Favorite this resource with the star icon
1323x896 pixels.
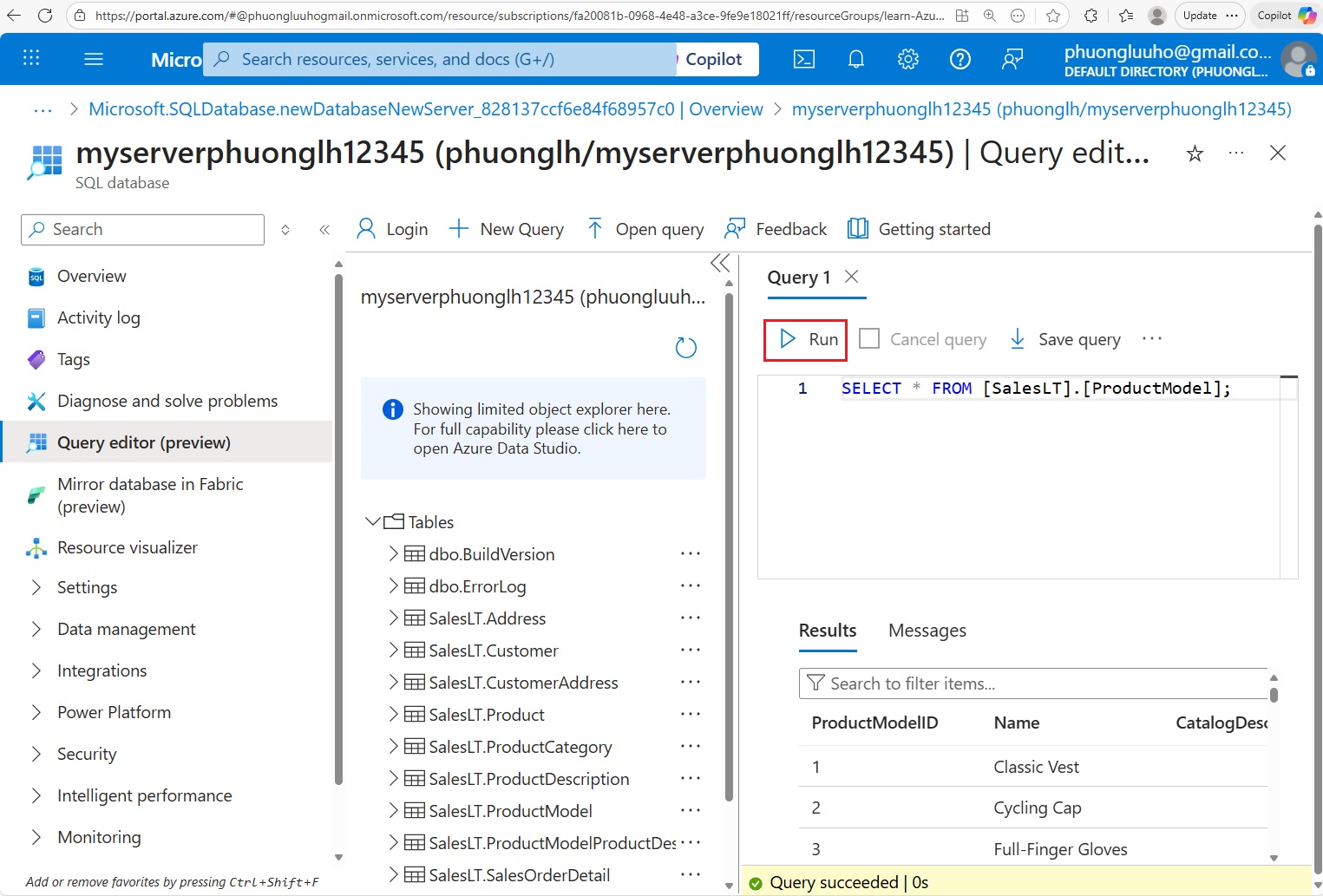tap(1195, 154)
